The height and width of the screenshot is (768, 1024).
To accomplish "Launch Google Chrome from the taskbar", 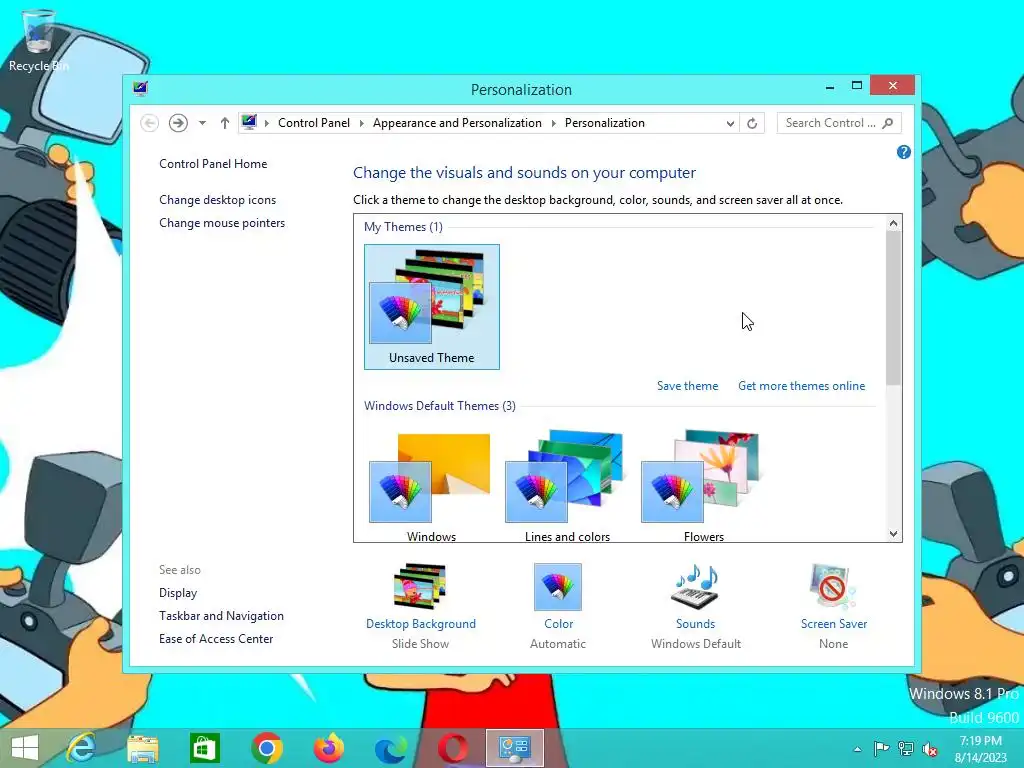I will pyautogui.click(x=266, y=748).
